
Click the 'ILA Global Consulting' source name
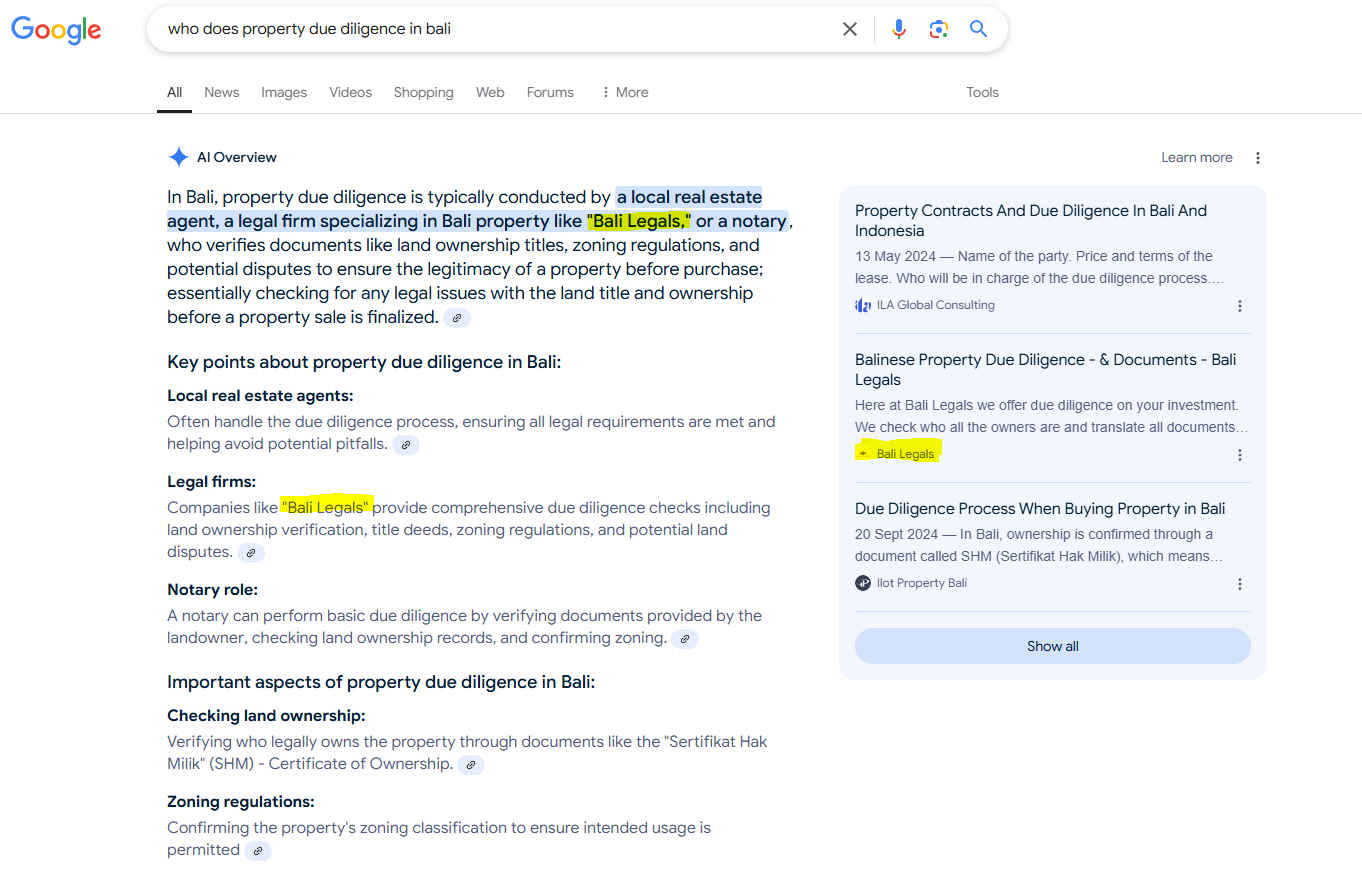pos(936,305)
